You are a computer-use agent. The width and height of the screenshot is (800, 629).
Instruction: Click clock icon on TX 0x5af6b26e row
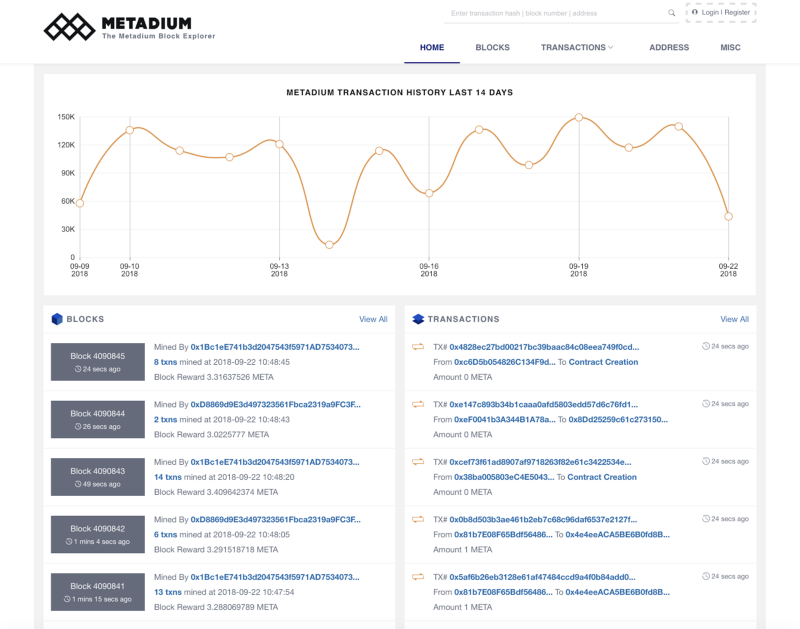click(706, 576)
